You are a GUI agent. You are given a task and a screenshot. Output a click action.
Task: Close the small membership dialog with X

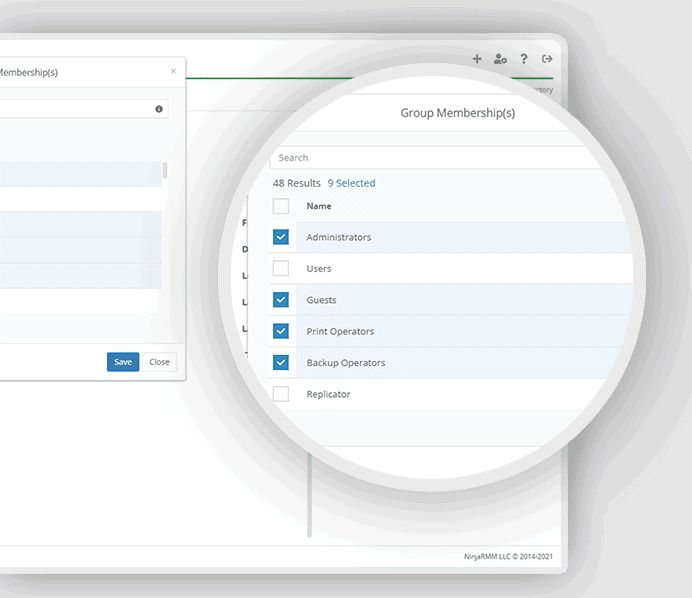(173, 71)
